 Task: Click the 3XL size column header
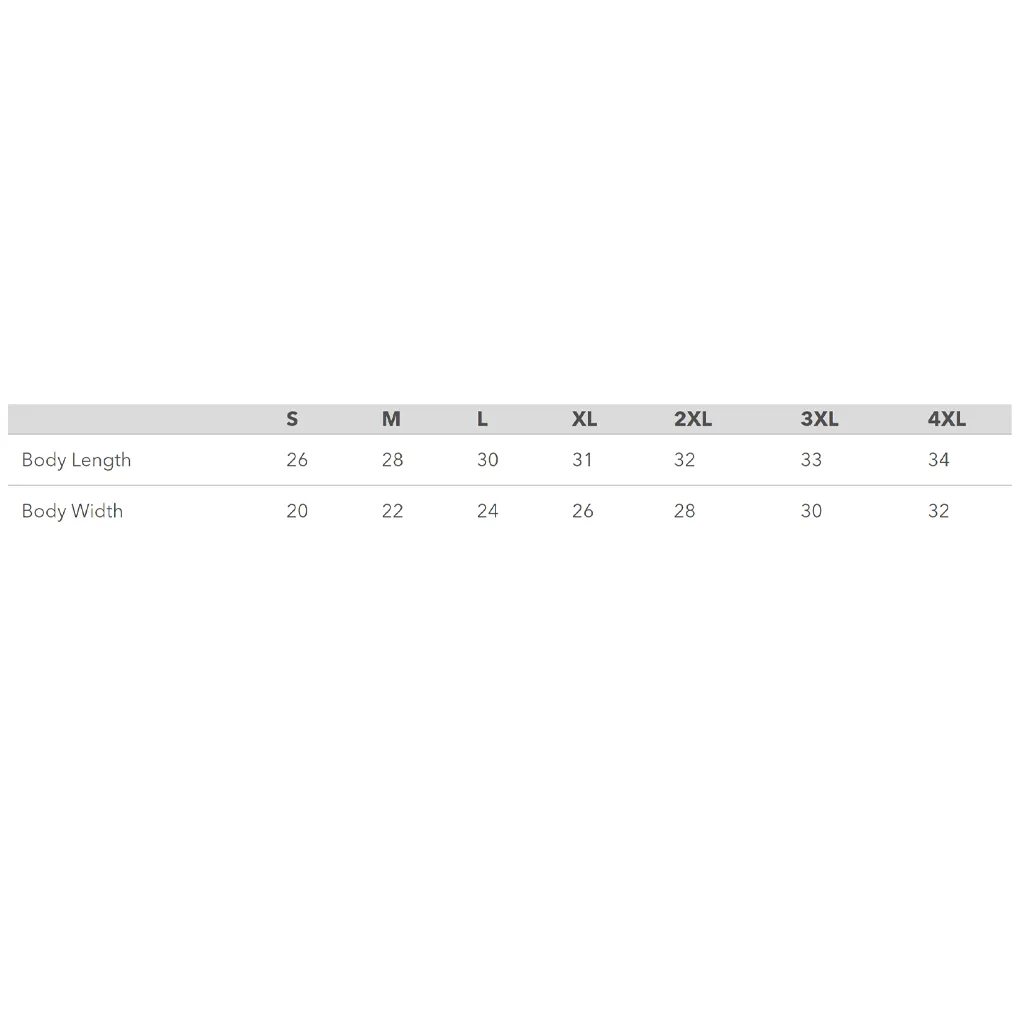820,419
